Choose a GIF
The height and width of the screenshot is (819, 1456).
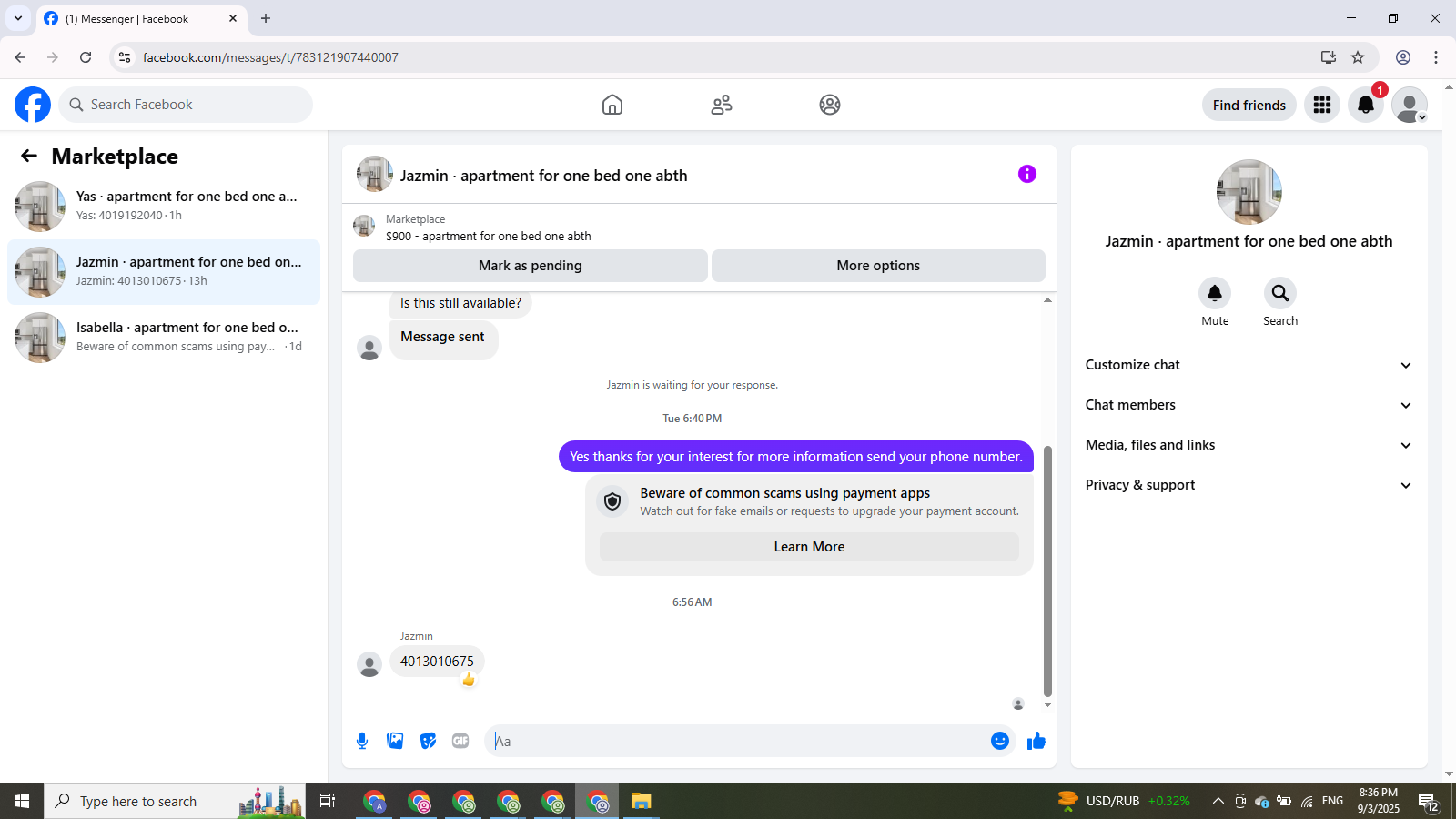point(460,741)
